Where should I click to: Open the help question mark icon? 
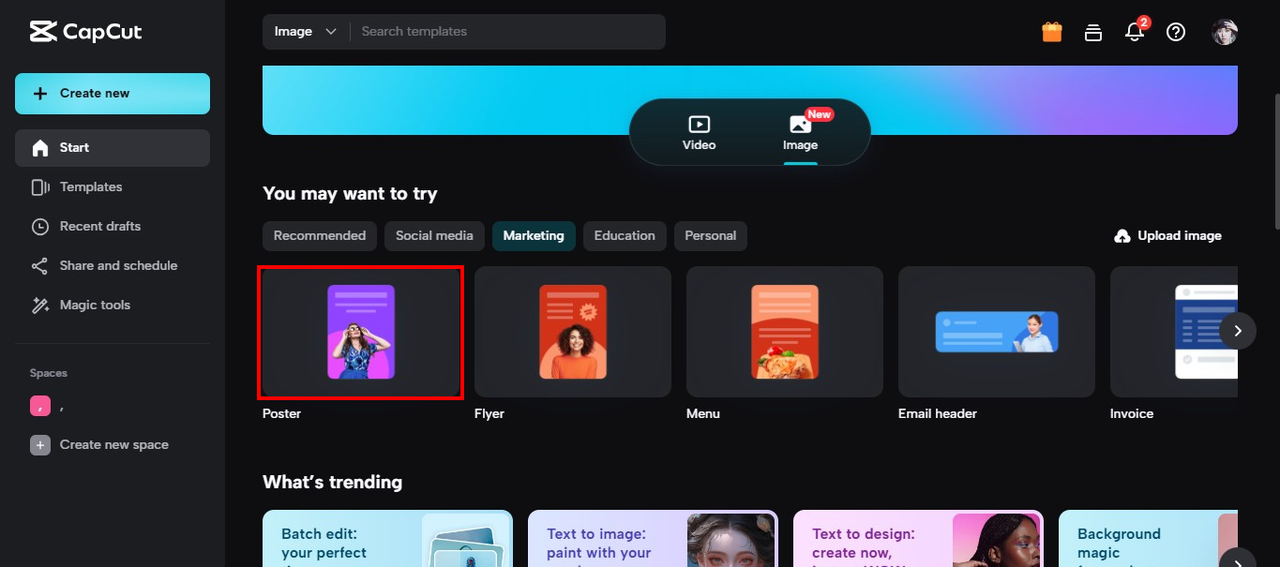1176,32
